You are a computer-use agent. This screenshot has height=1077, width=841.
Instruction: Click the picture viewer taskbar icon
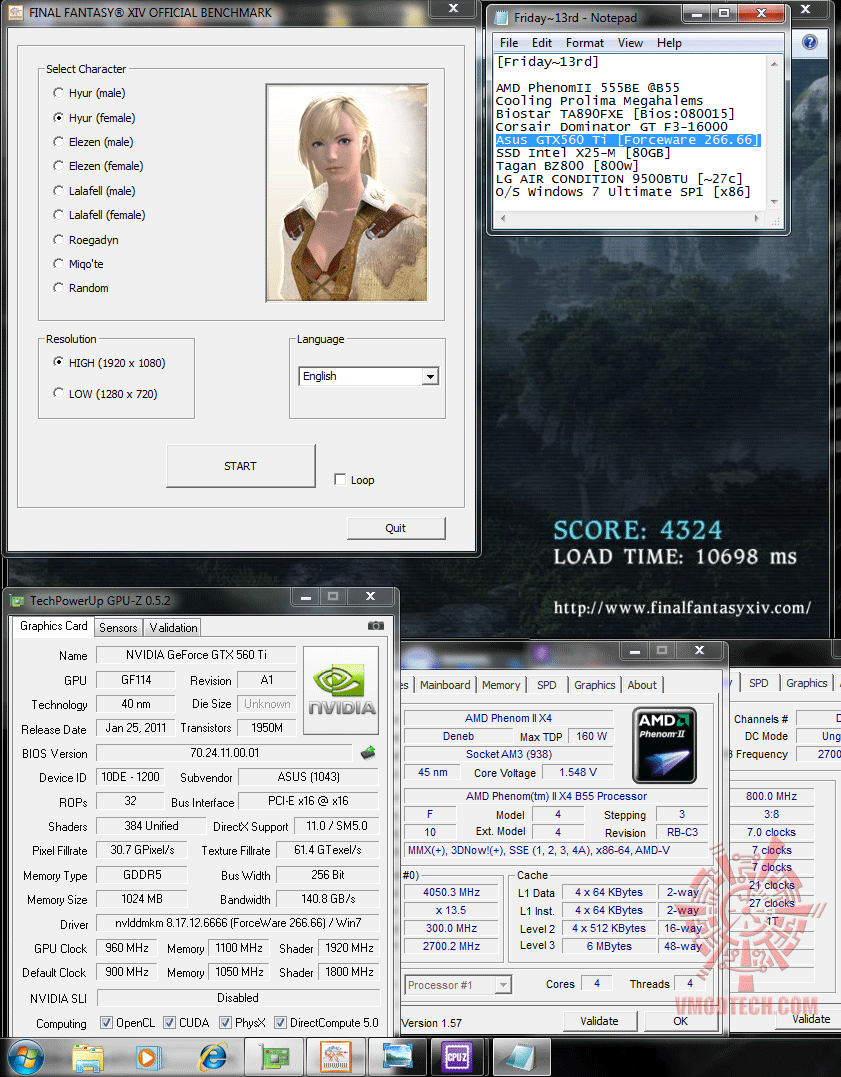point(397,1058)
